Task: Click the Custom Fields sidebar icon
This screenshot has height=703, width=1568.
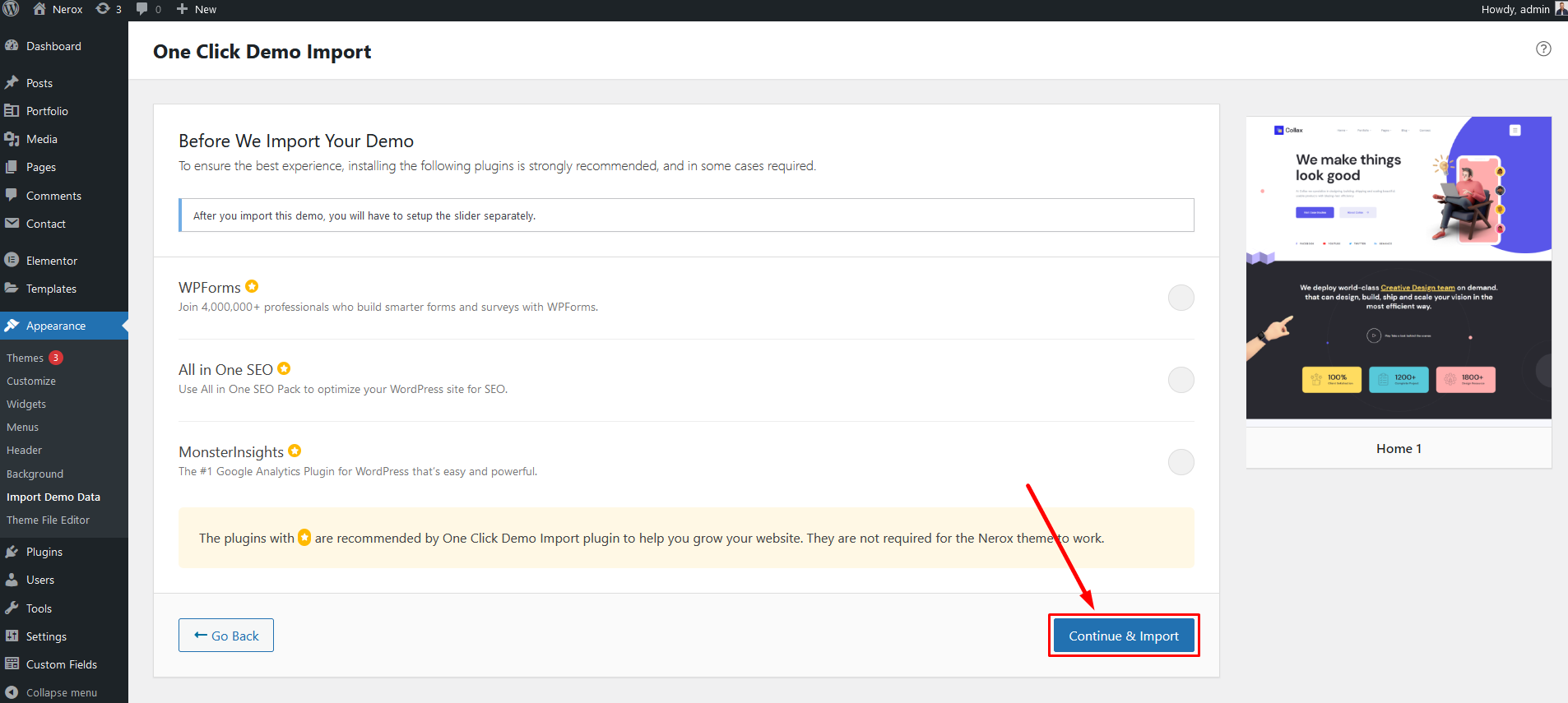Action: click(12, 664)
